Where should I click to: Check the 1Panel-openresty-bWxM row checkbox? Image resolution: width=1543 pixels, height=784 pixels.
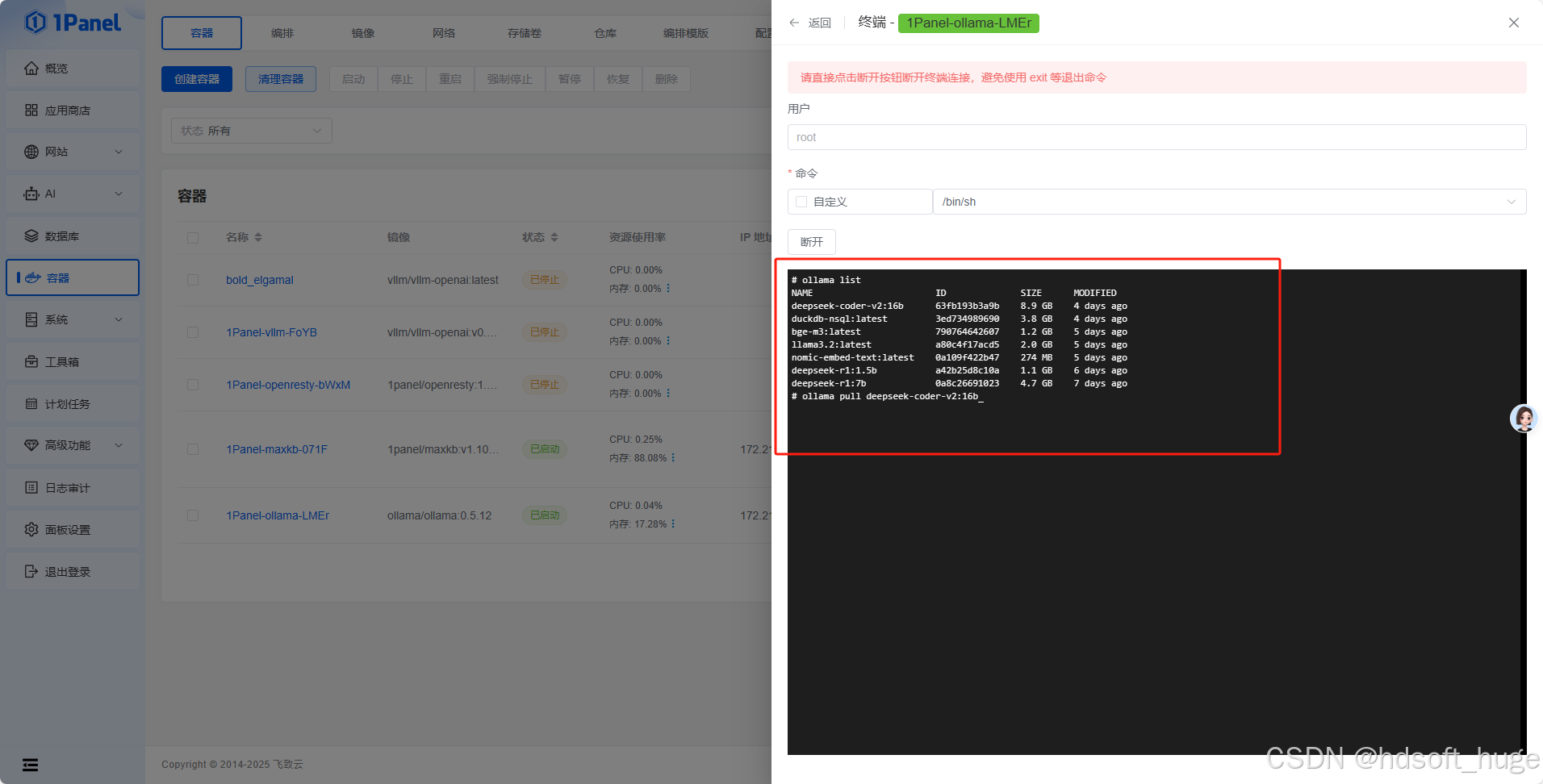pos(193,385)
